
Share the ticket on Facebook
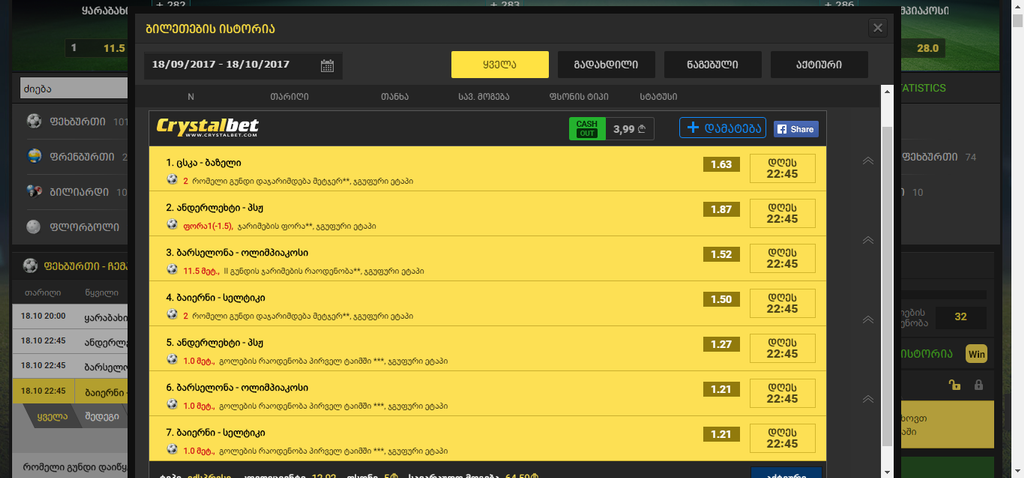click(796, 129)
